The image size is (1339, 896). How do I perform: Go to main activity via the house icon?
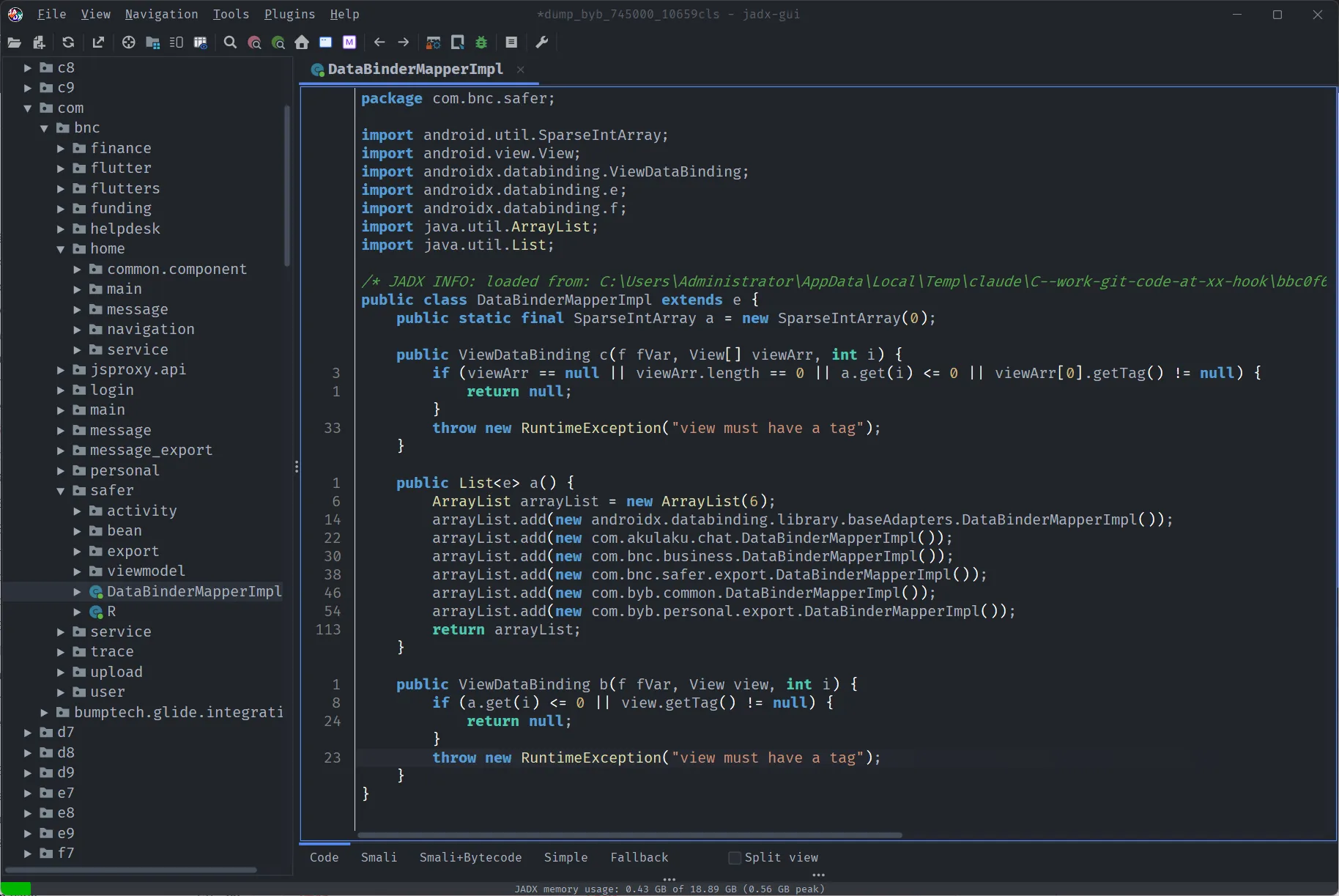(302, 42)
